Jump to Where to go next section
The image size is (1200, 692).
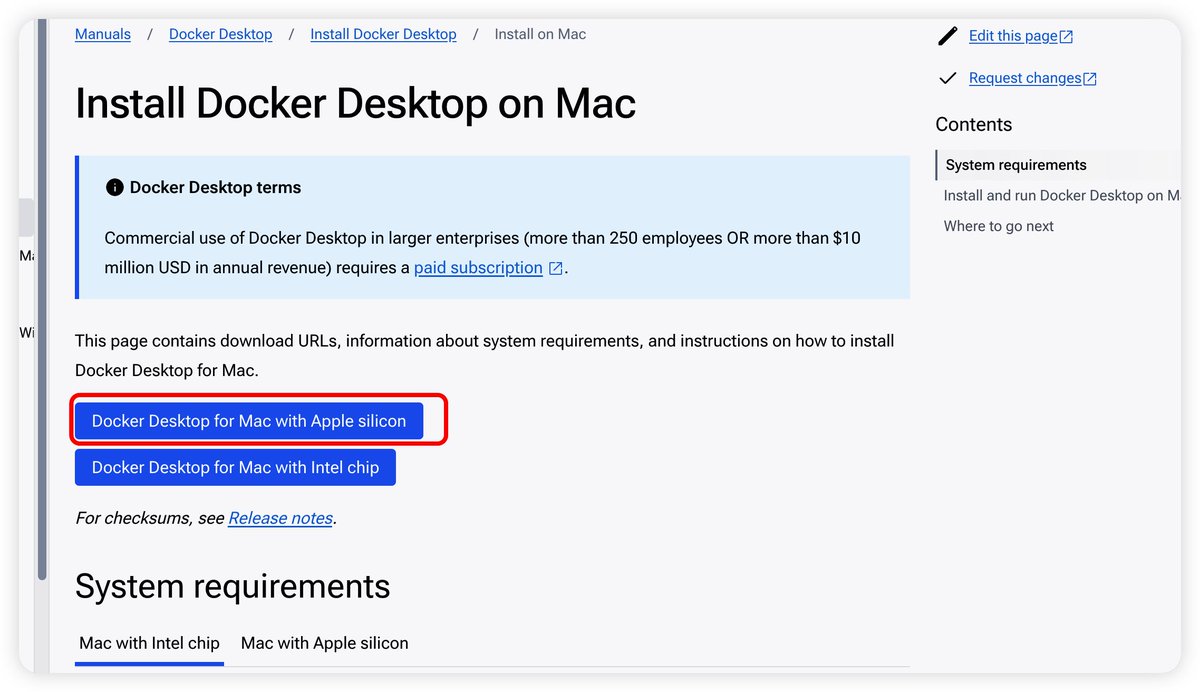coord(999,226)
